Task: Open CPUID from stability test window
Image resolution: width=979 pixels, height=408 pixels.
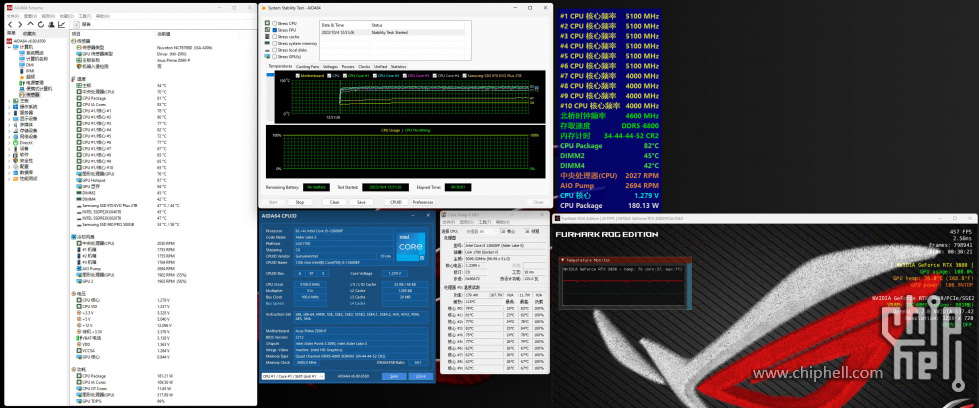Action: tap(396, 202)
